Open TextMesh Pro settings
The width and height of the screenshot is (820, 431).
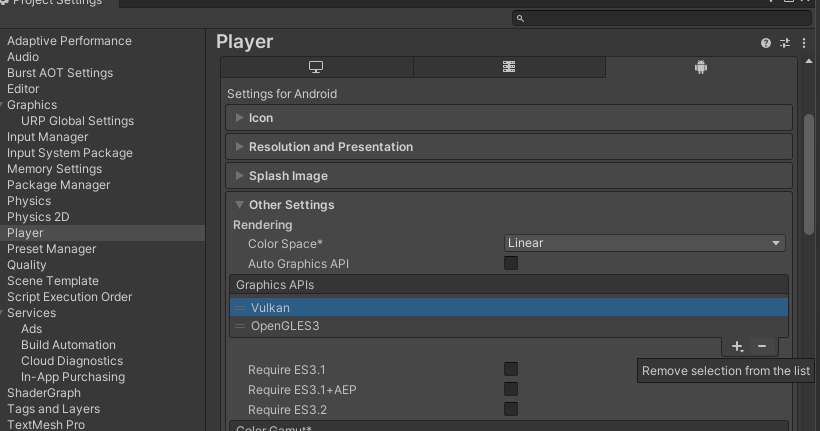coord(46,425)
